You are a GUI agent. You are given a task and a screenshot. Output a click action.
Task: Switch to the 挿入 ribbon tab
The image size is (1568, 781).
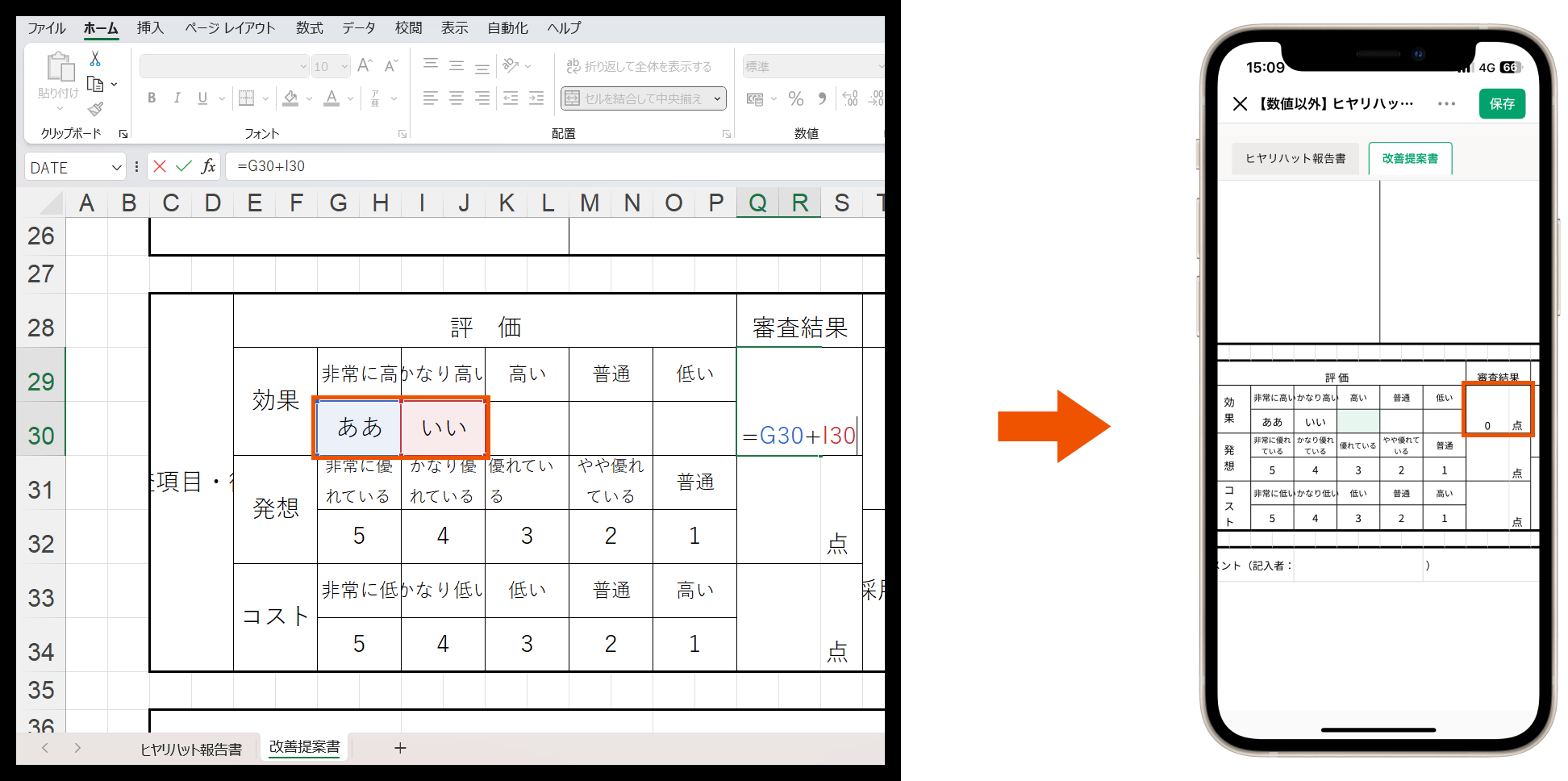click(x=150, y=27)
